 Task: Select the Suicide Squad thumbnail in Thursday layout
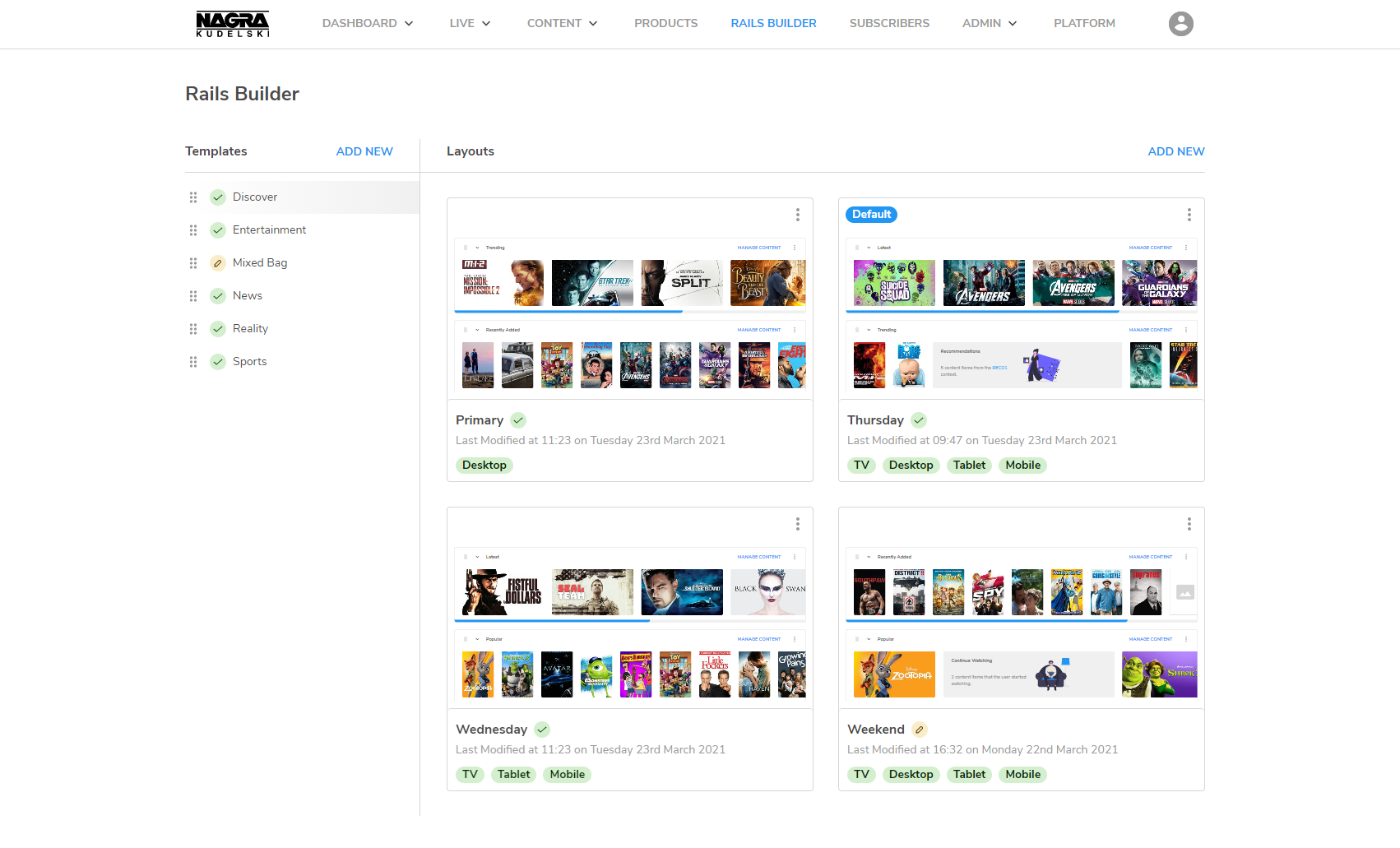[894, 283]
